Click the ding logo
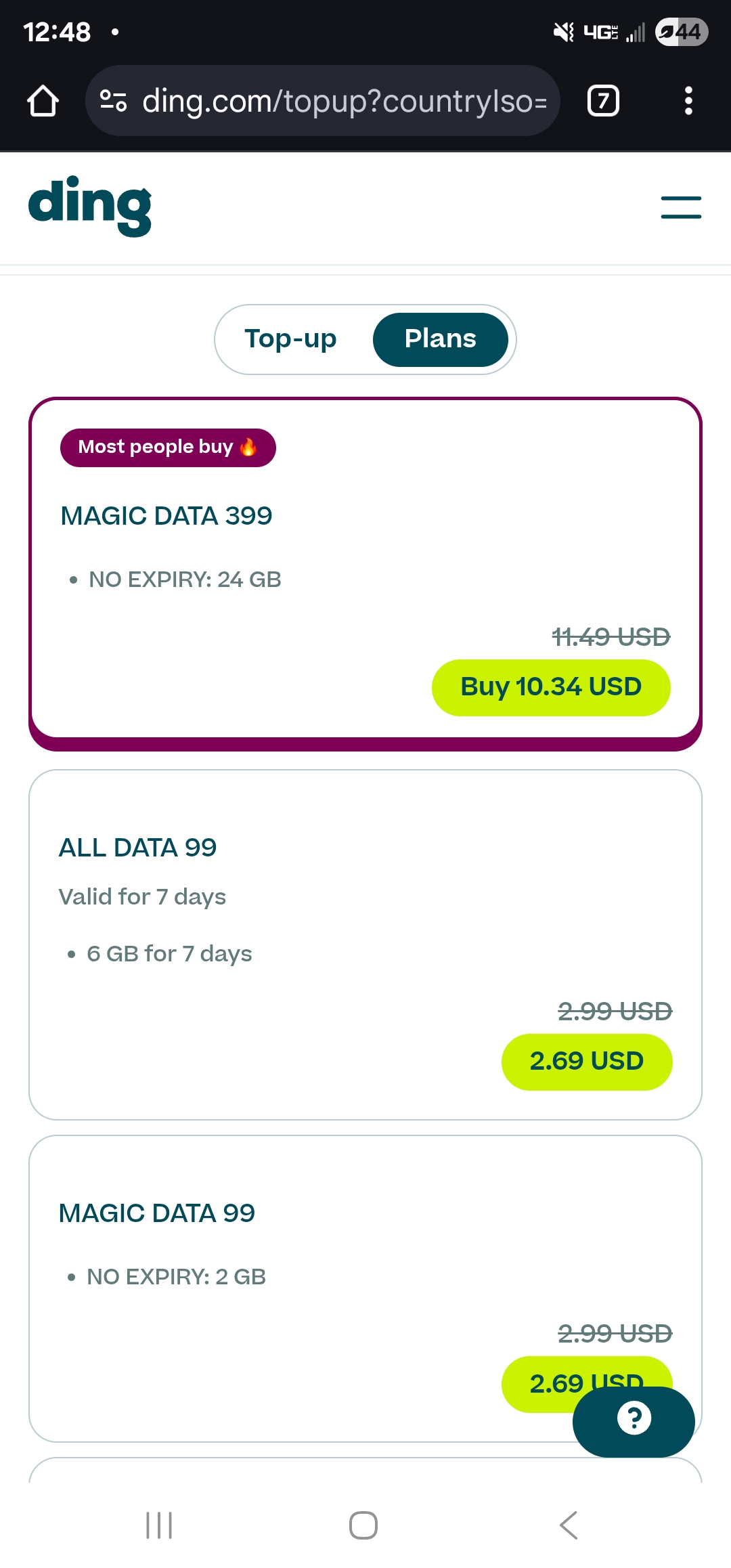731x1568 pixels. pos(90,206)
